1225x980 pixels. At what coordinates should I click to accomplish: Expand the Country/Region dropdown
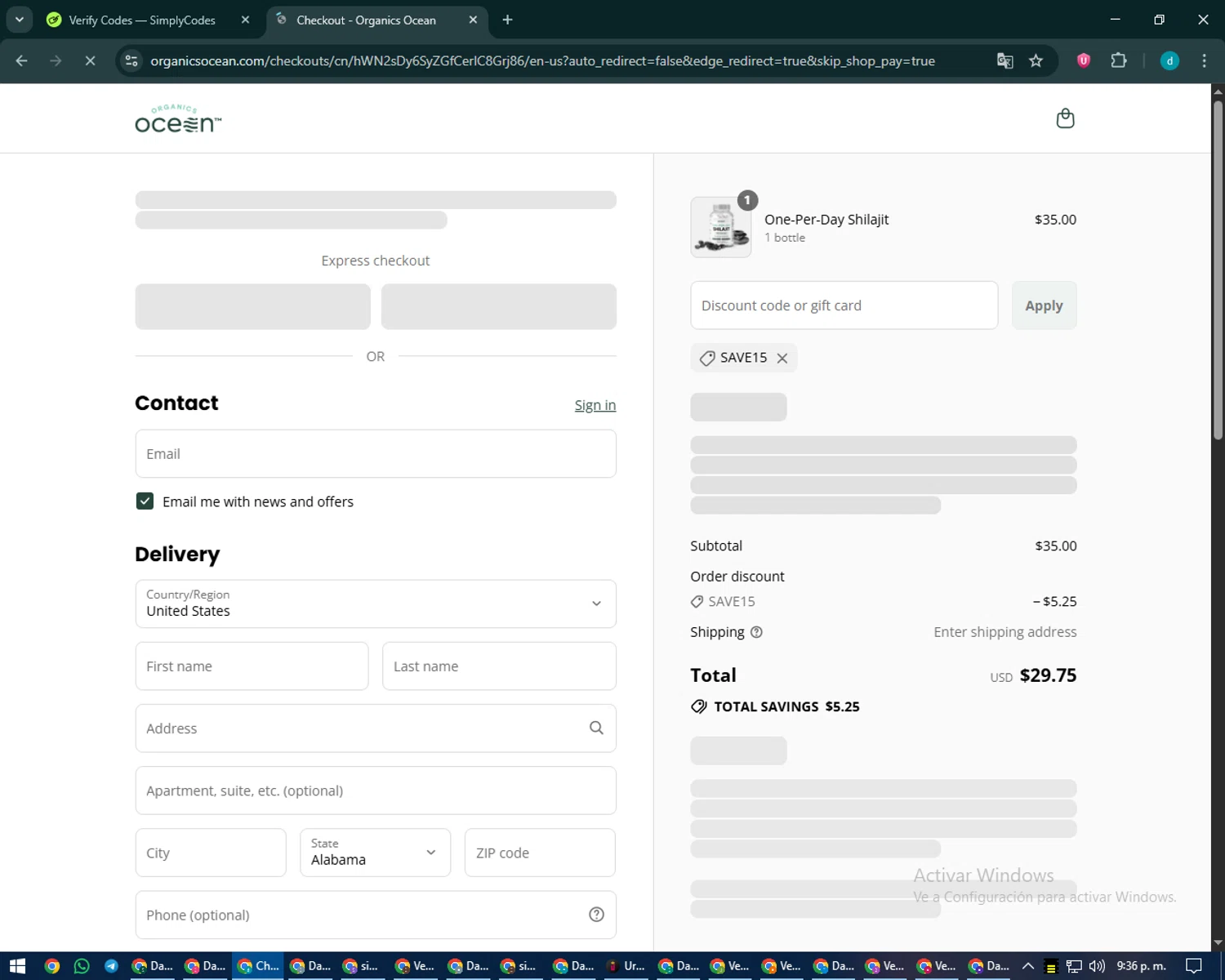(x=376, y=604)
